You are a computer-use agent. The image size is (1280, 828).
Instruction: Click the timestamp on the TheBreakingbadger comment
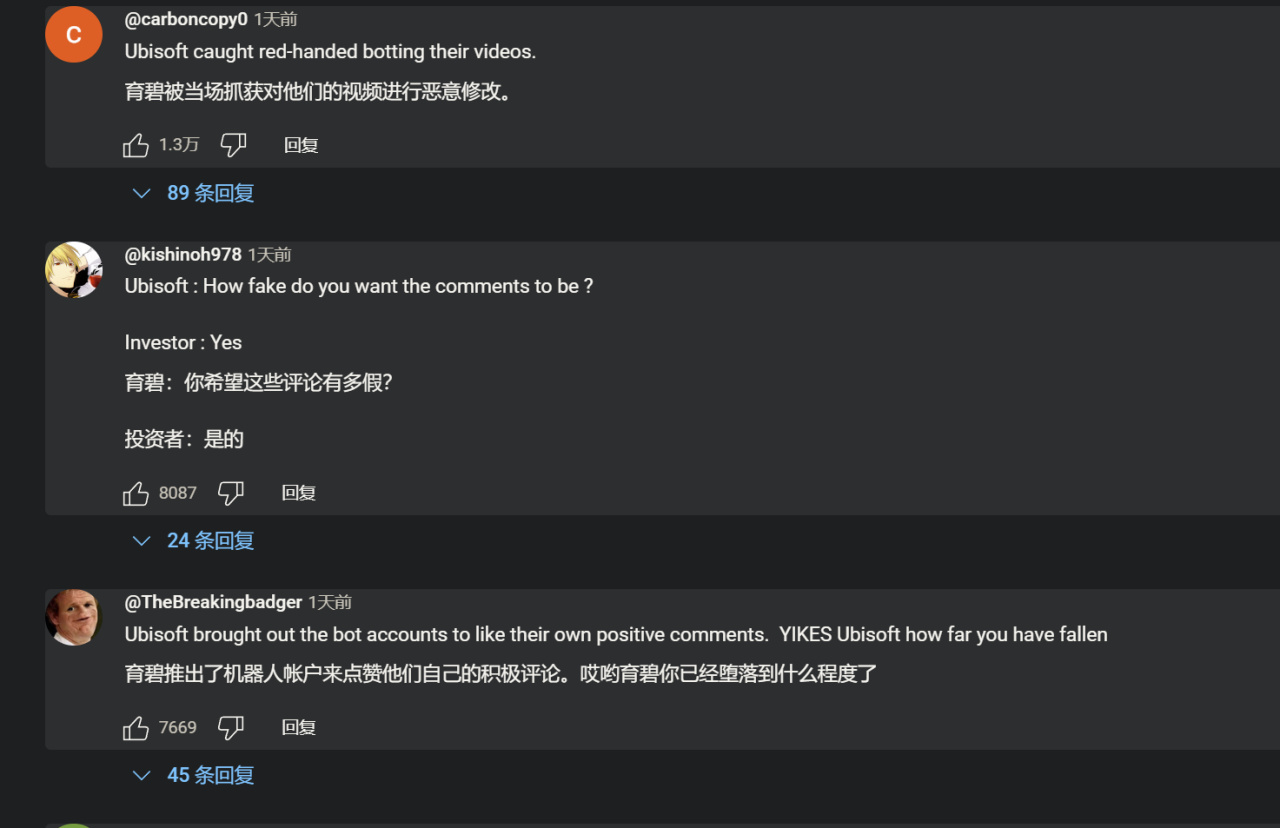330,602
